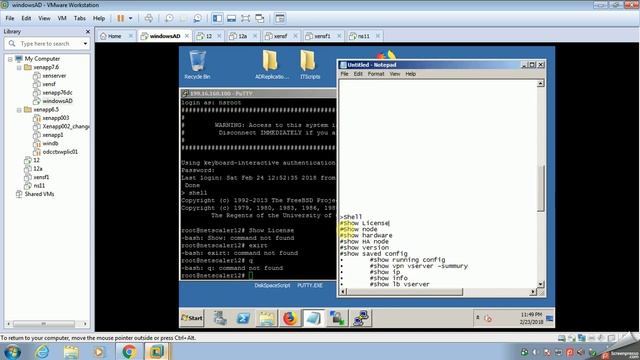Open the library search filter dropdown
The width and height of the screenshot is (640, 360).
pyautogui.click(x=85, y=44)
